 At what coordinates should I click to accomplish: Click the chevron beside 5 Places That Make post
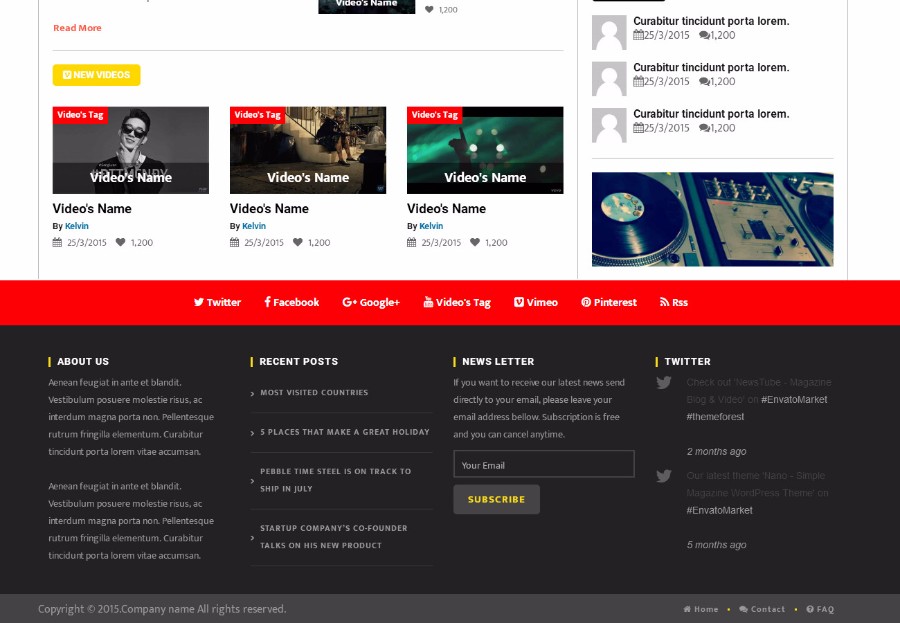[x=253, y=433]
